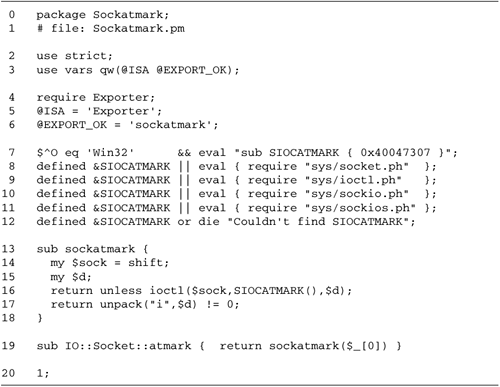Select the 'use strict;' line

click(x=74, y=56)
